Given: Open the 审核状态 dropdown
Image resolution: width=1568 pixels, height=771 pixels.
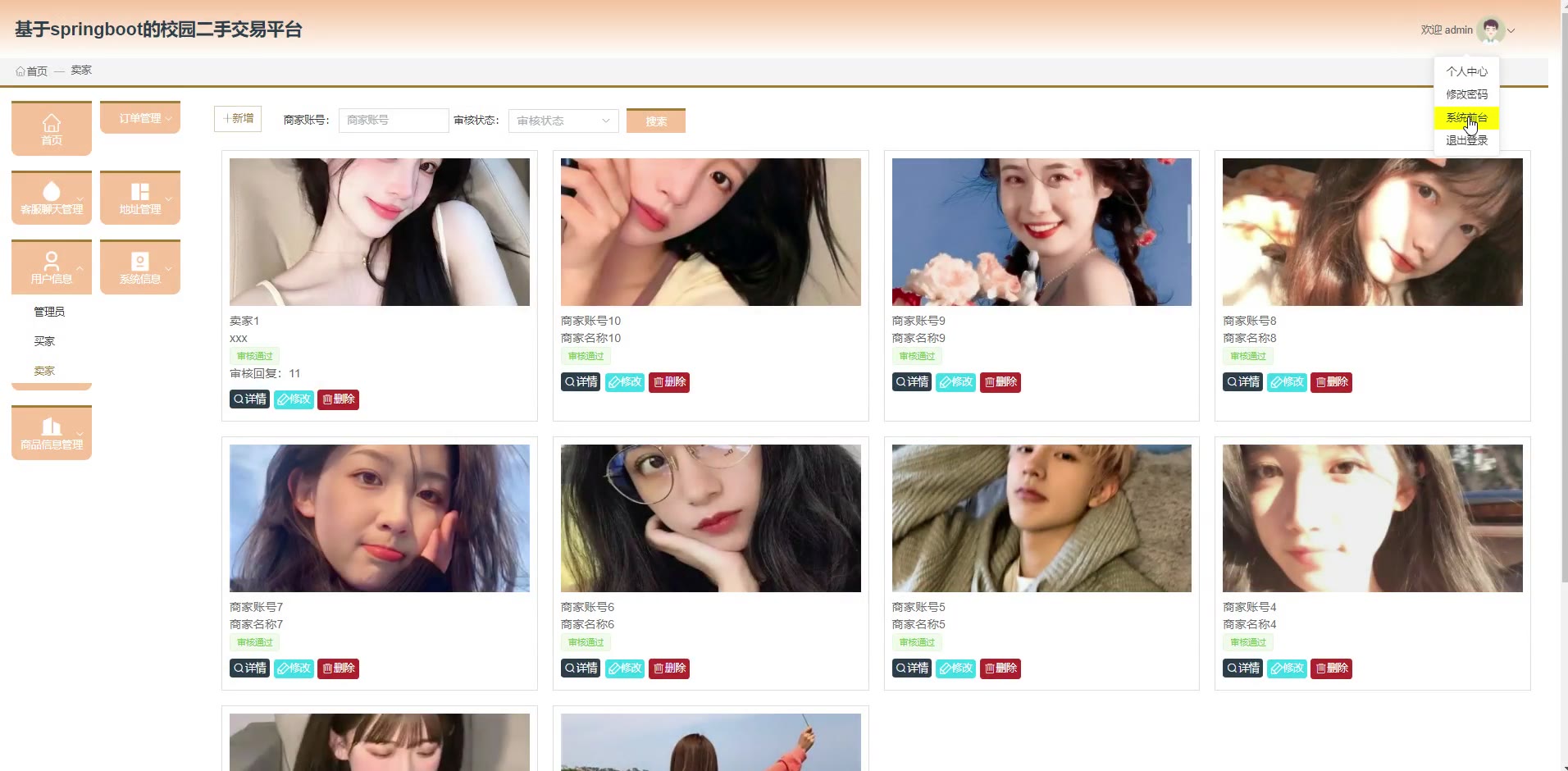Looking at the screenshot, I should point(563,121).
